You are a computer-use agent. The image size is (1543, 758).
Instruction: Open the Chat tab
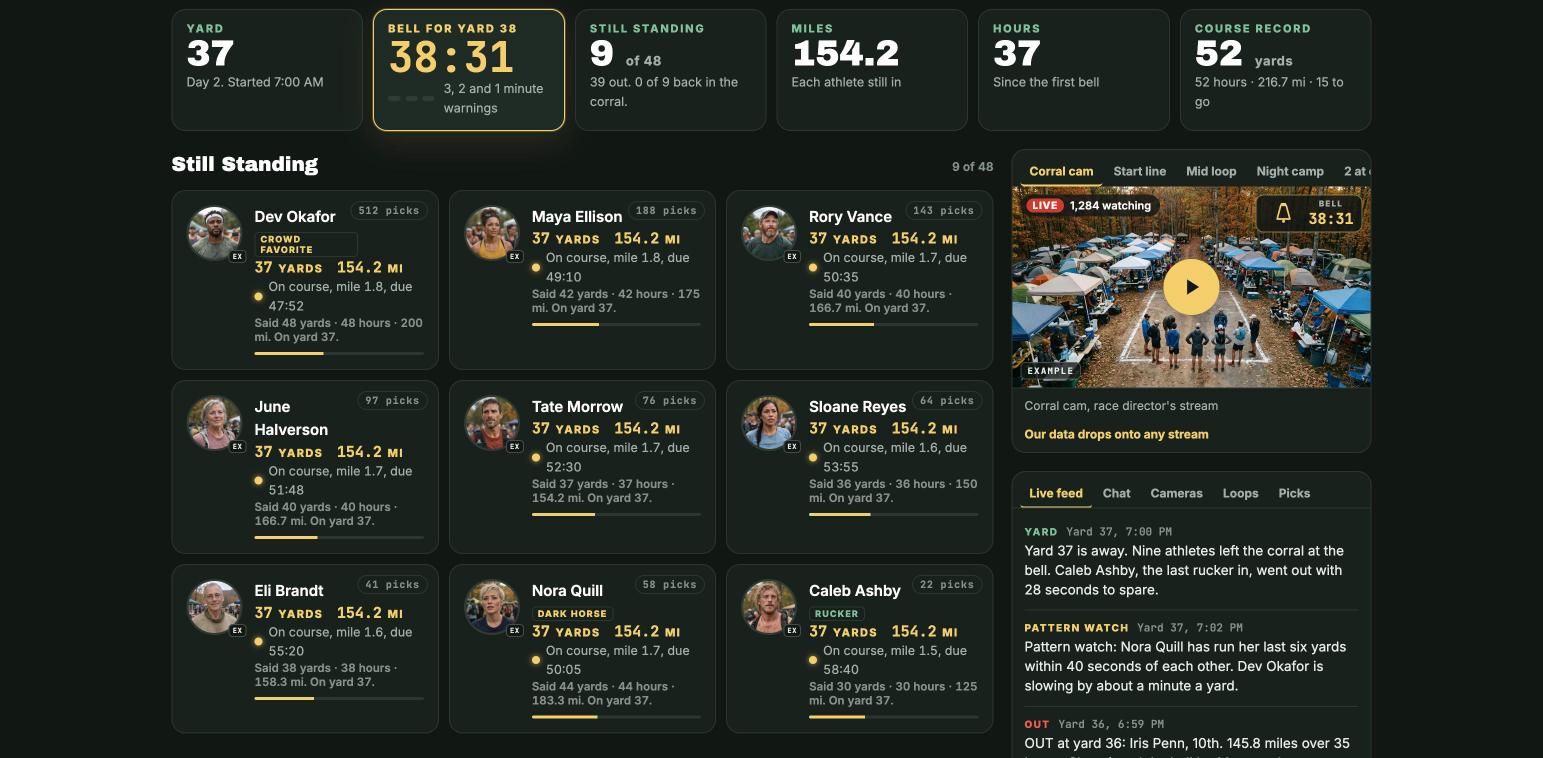[1117, 493]
